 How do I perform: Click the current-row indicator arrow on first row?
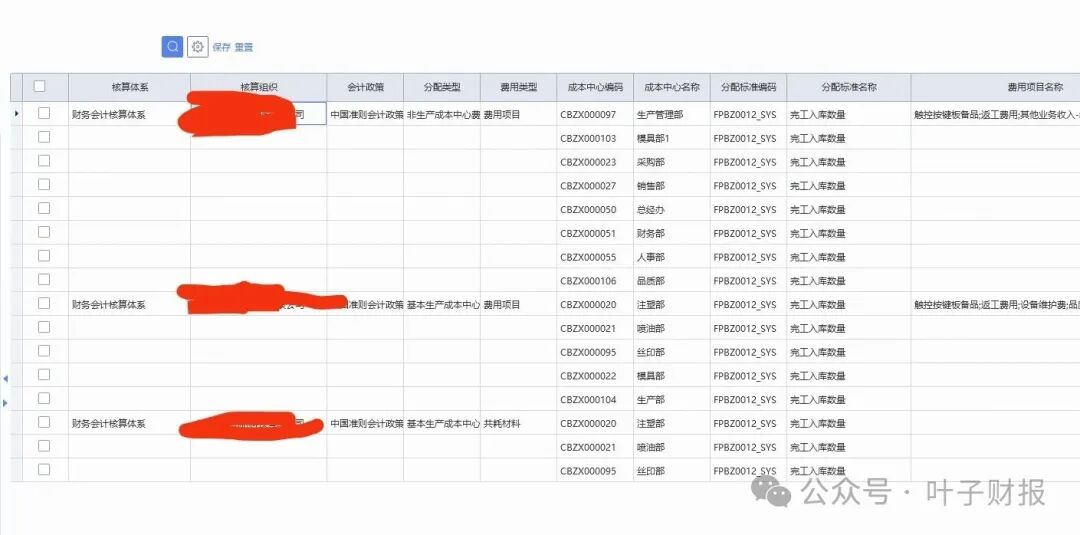(x=16, y=114)
